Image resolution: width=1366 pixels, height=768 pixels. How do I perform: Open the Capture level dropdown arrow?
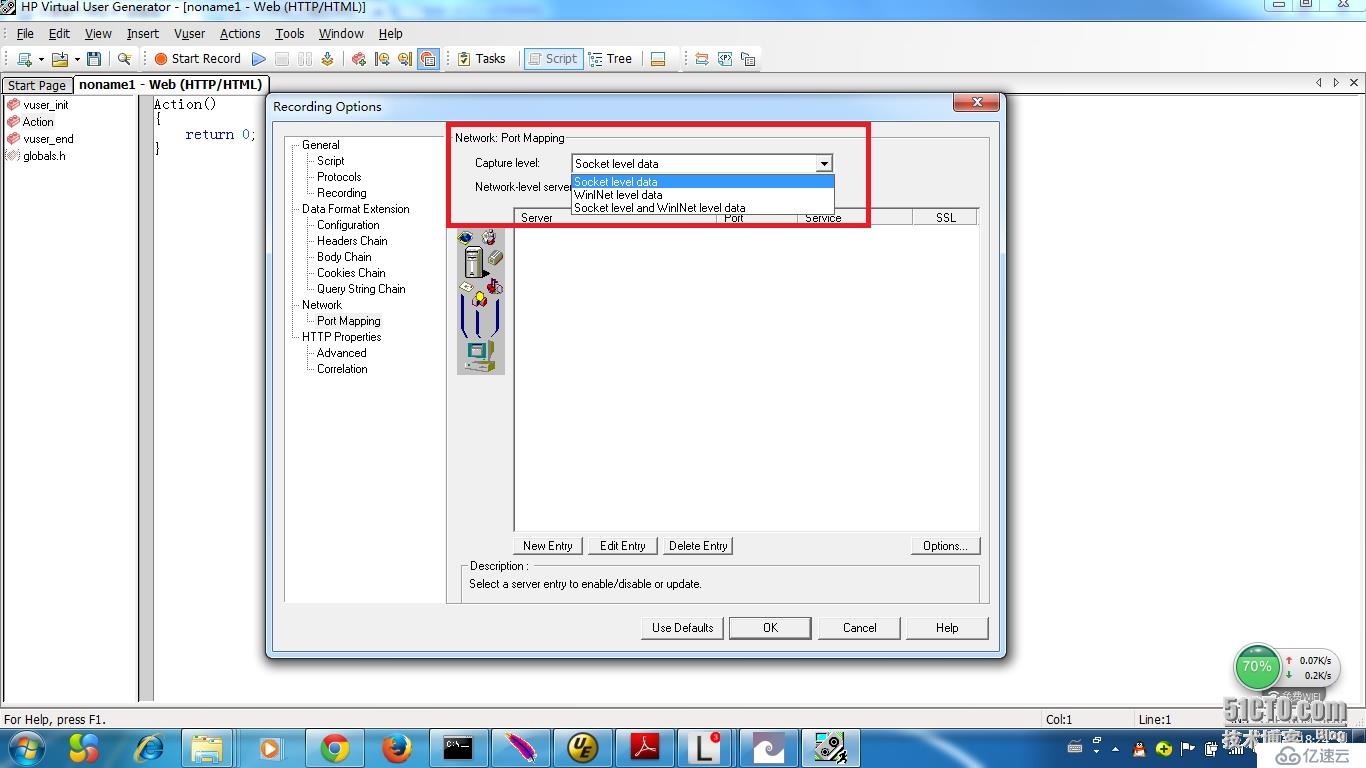(823, 163)
